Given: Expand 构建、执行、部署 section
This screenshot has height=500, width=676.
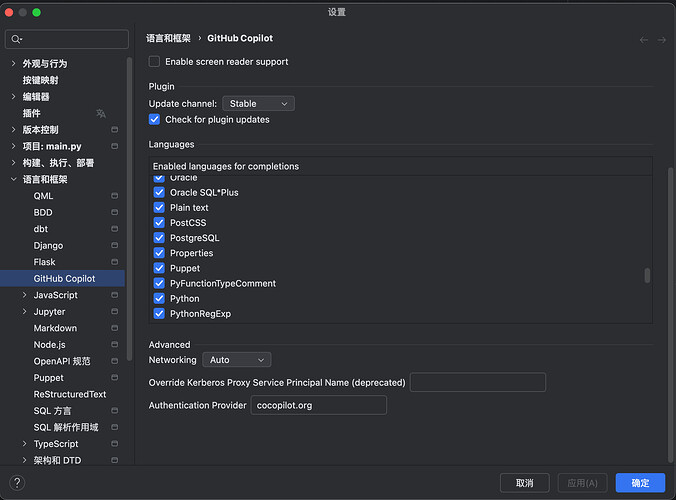Looking at the screenshot, I should pos(13,162).
